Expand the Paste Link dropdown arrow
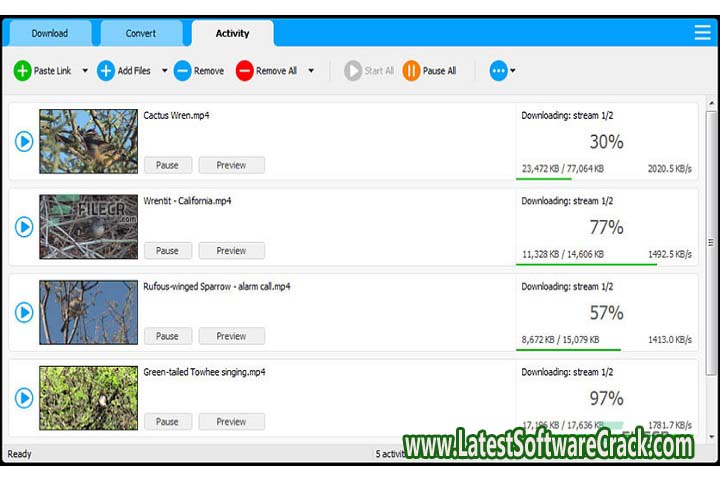The image size is (720, 480). click(85, 71)
